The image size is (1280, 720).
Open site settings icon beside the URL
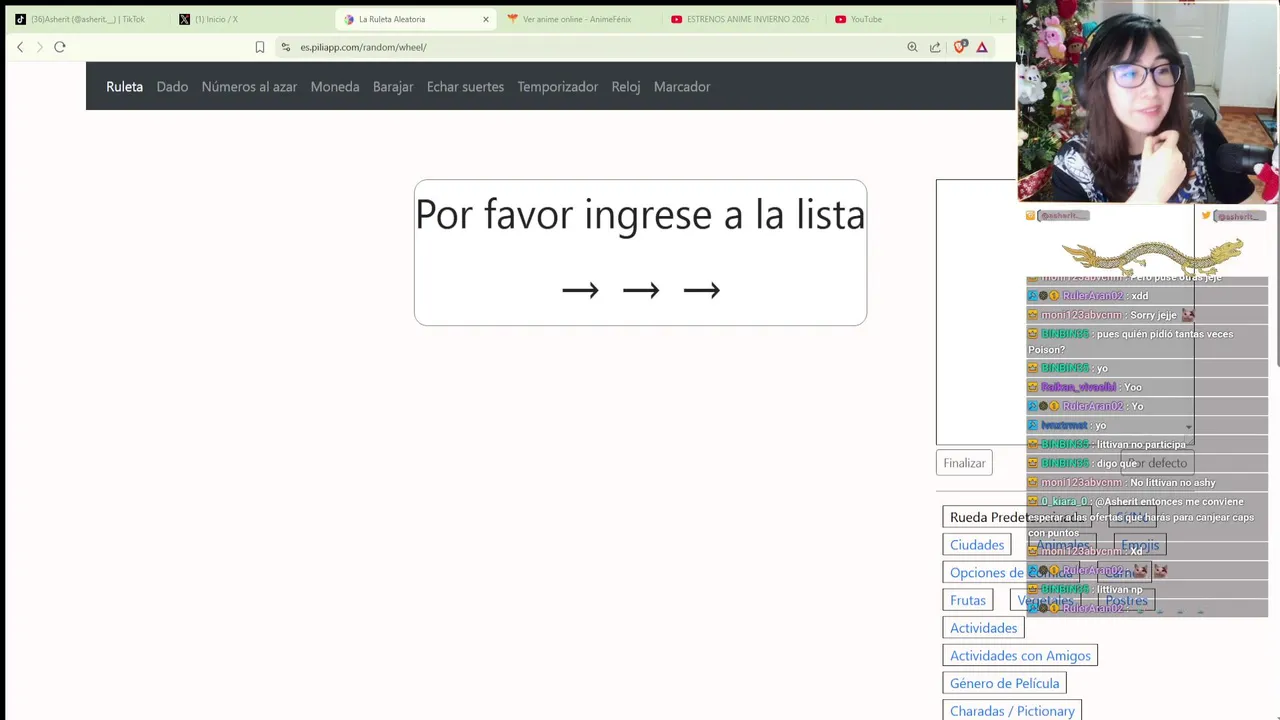tap(286, 47)
